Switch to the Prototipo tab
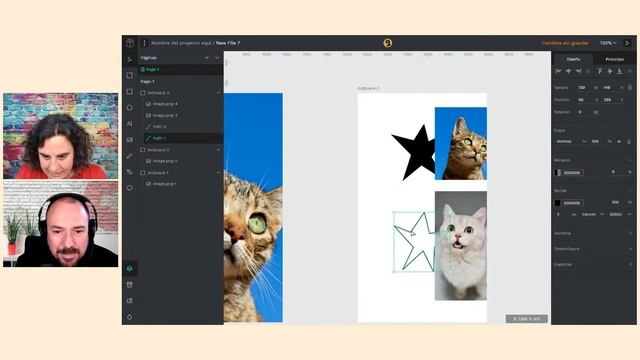Screen dimensions: 640x360 [x=615, y=59]
